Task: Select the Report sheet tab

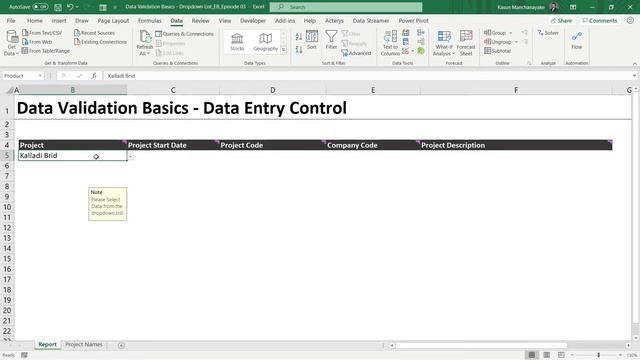Action: point(47,344)
